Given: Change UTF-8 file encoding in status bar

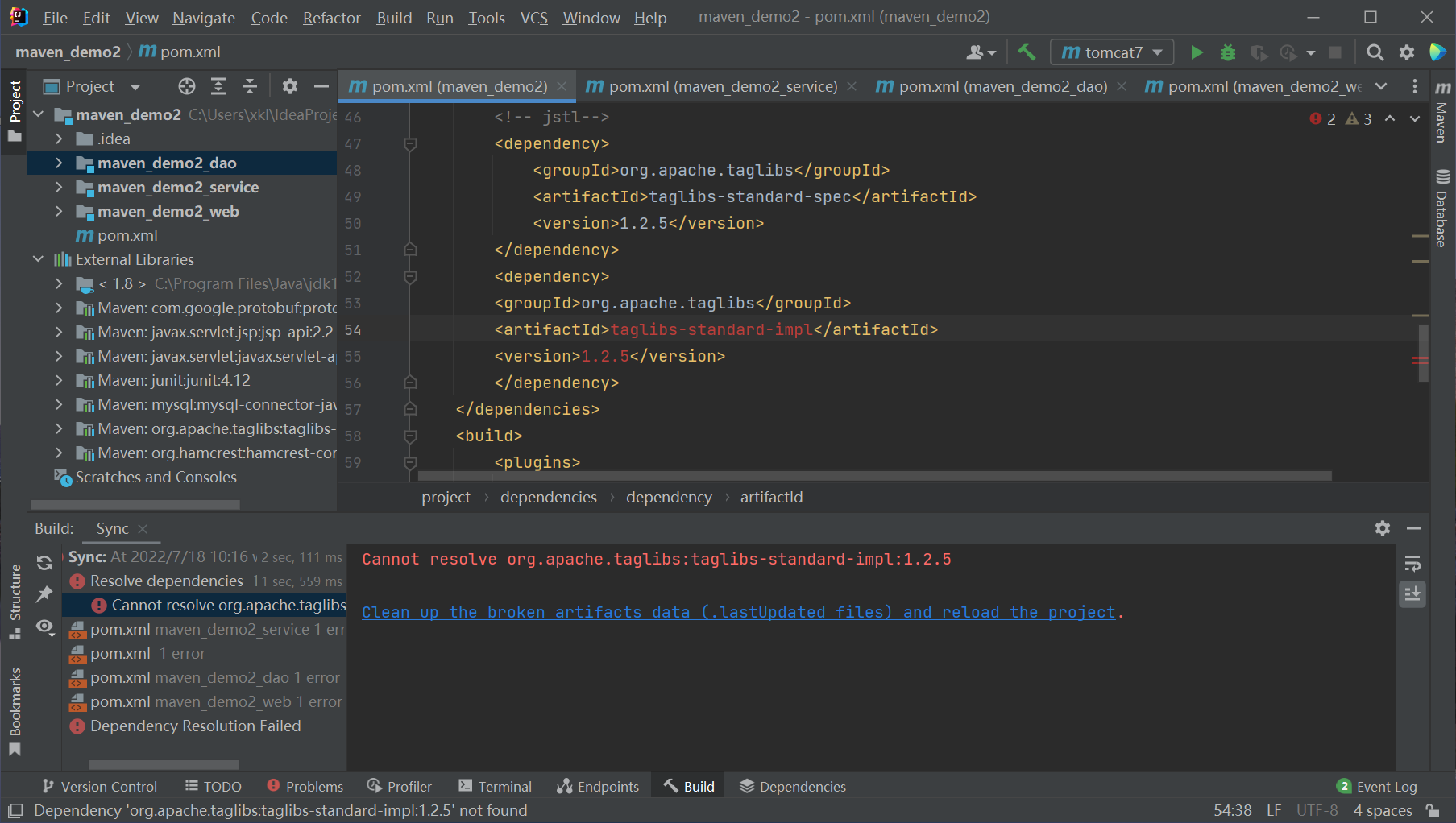Looking at the screenshot, I should (x=1317, y=810).
